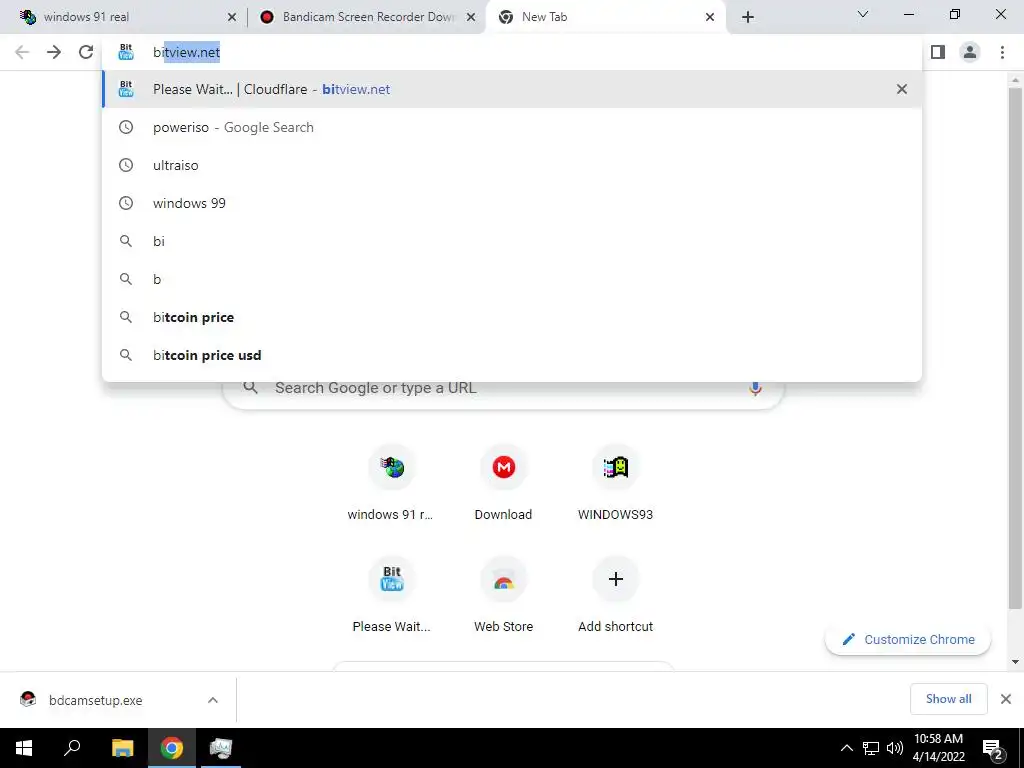Close the windows 91 real tab
Image resolution: width=1024 pixels, height=768 pixels.
point(231,18)
